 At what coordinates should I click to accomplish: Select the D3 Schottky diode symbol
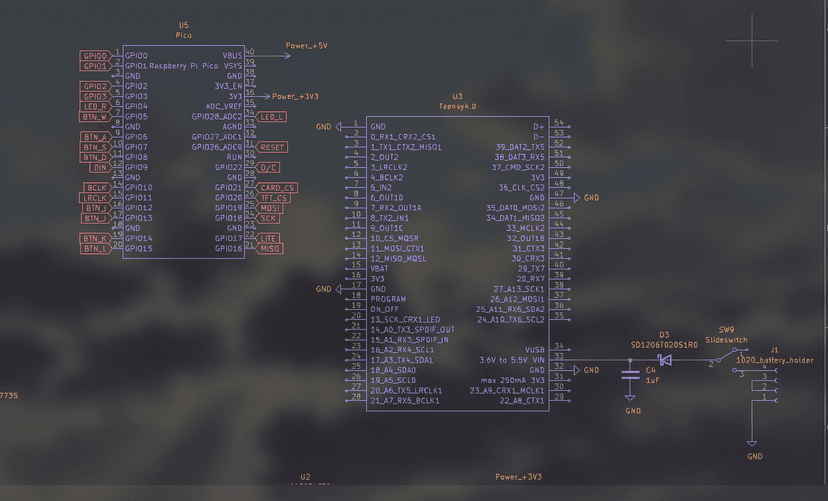pyautogui.click(x=664, y=359)
